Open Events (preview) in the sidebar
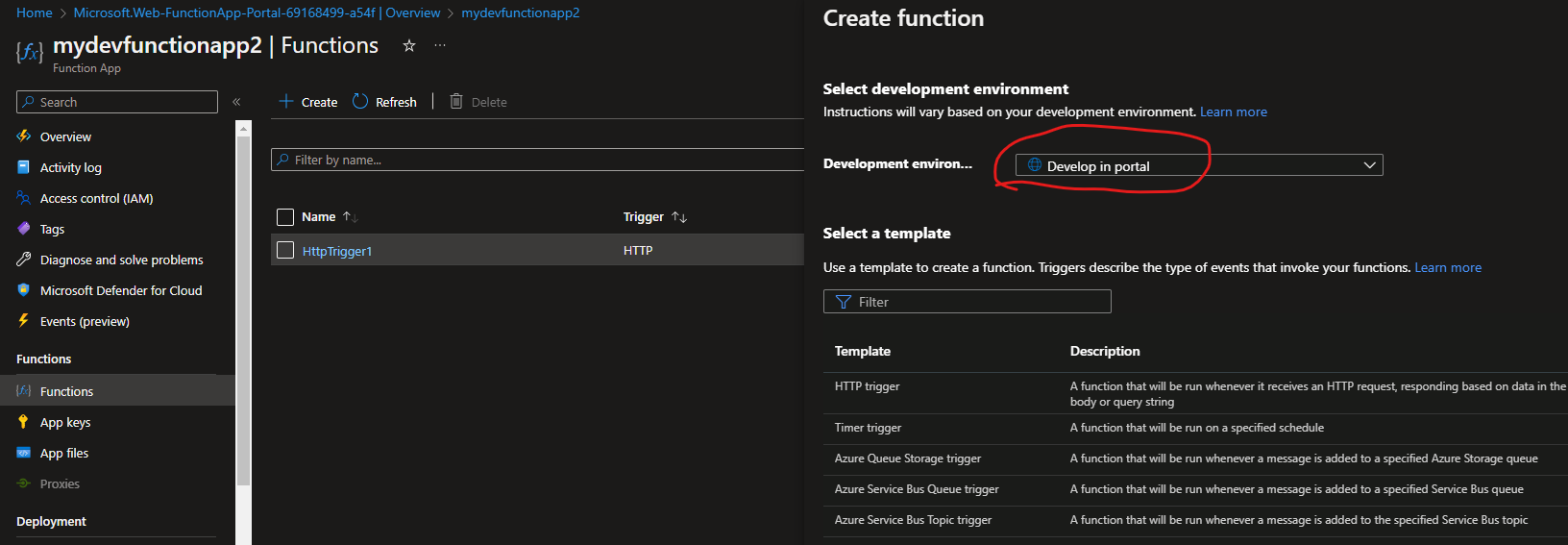 tap(85, 321)
